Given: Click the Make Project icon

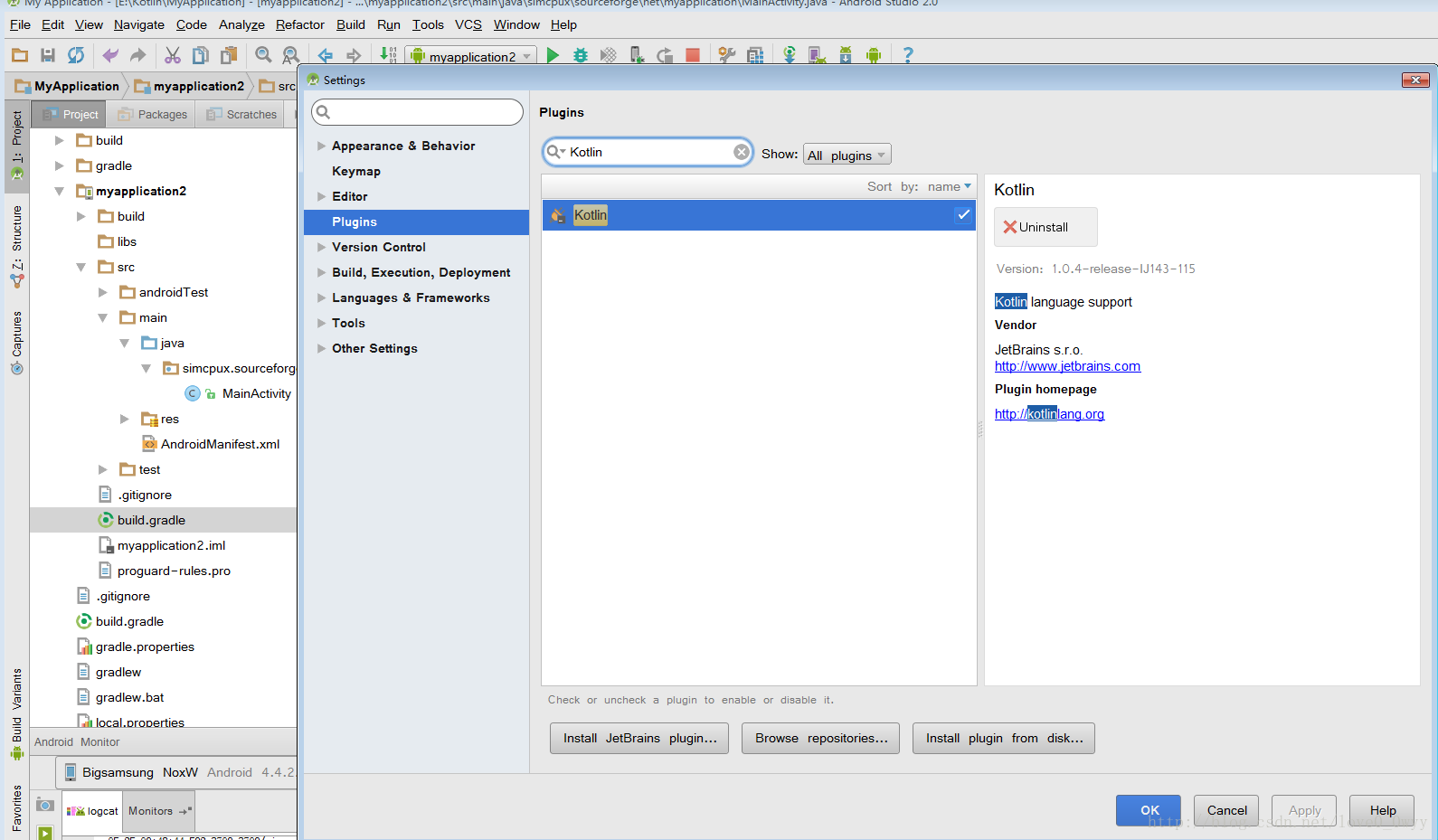Looking at the screenshot, I should 388,56.
